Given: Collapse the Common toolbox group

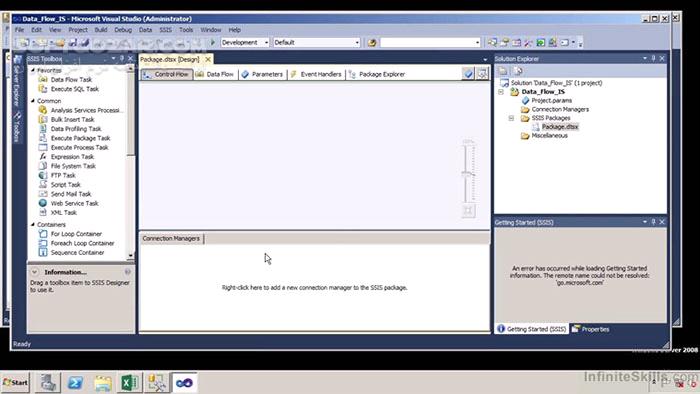Looking at the screenshot, I should pos(33,101).
